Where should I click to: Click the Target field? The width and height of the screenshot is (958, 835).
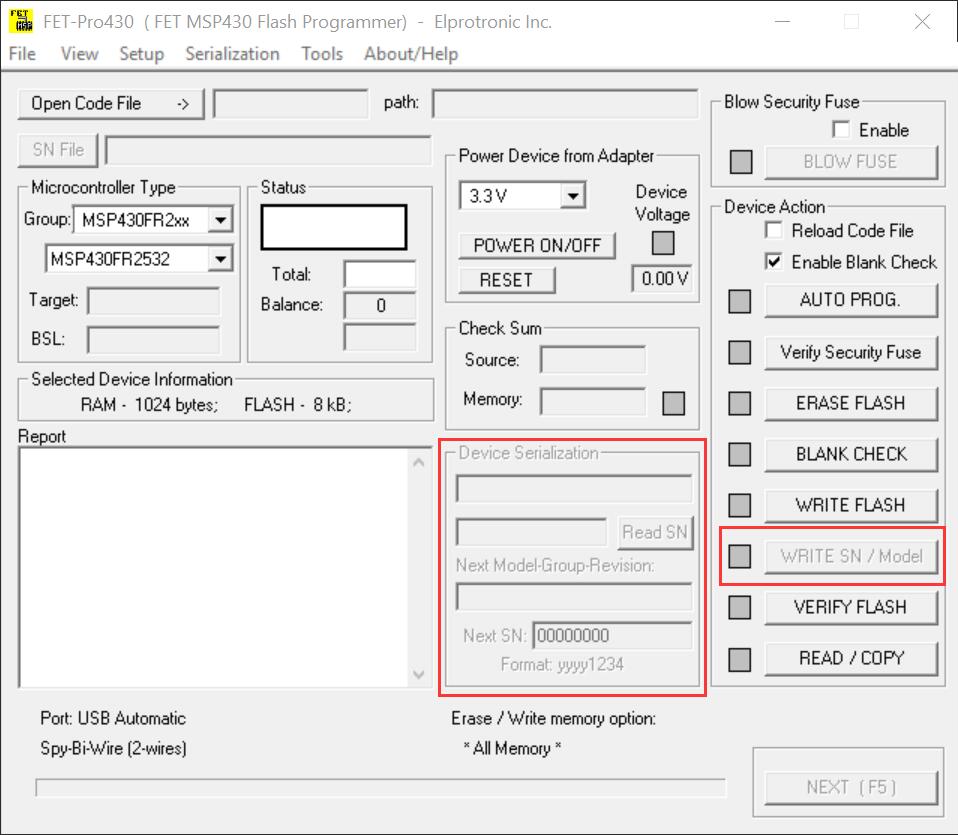(153, 301)
